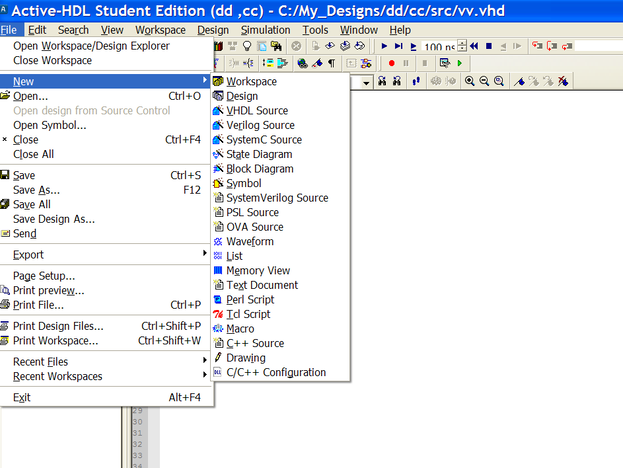Toggle the paragraph marks icon
The image size is (623, 468).
point(332,63)
